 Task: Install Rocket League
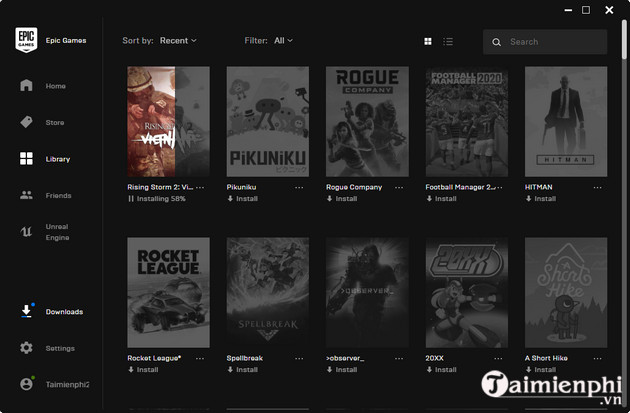(143, 370)
